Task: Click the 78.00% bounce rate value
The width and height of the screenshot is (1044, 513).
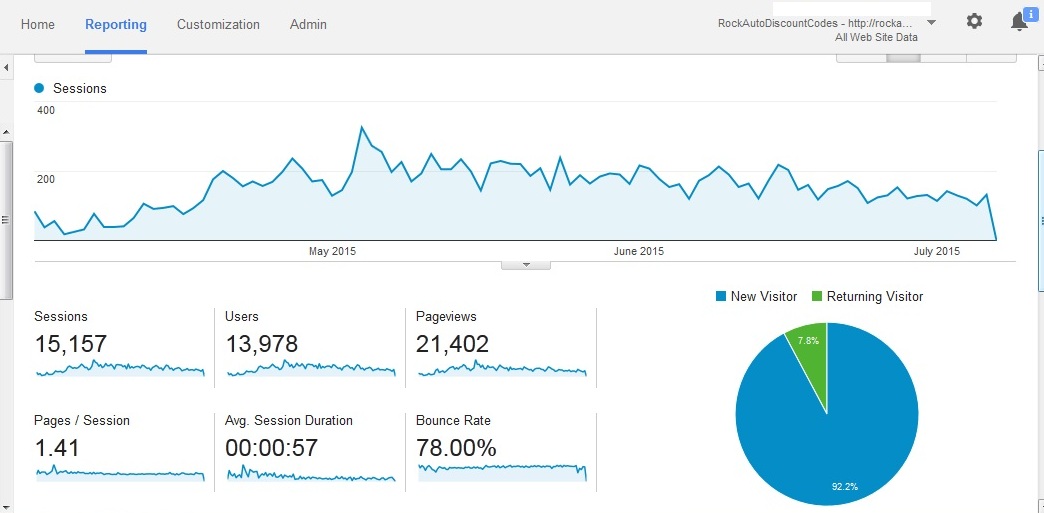Action: click(x=456, y=448)
